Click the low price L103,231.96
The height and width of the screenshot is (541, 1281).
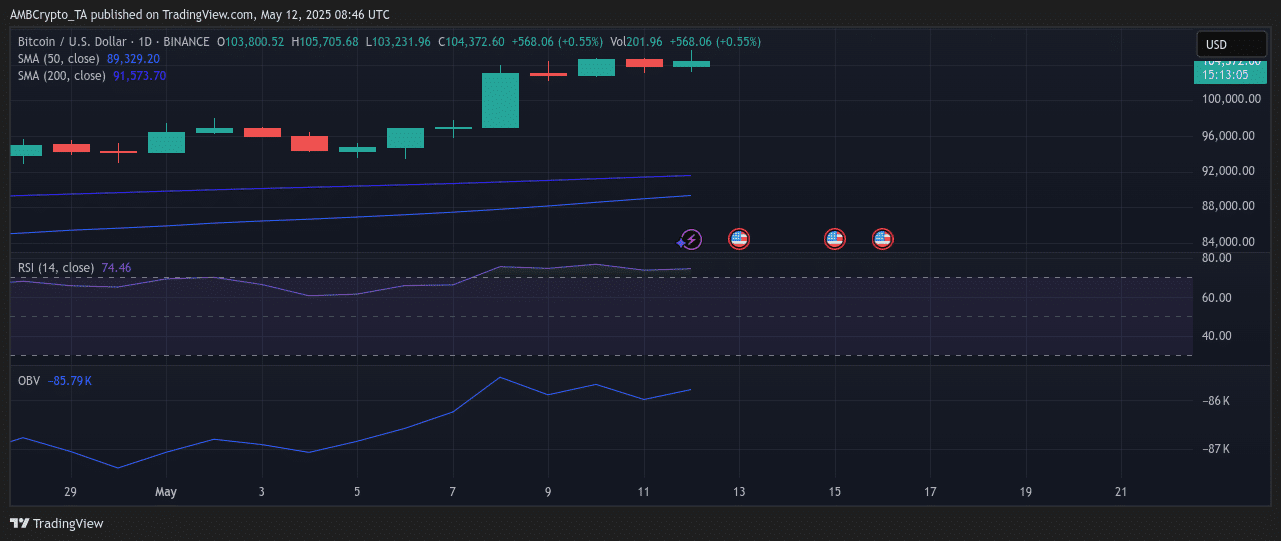tap(398, 42)
